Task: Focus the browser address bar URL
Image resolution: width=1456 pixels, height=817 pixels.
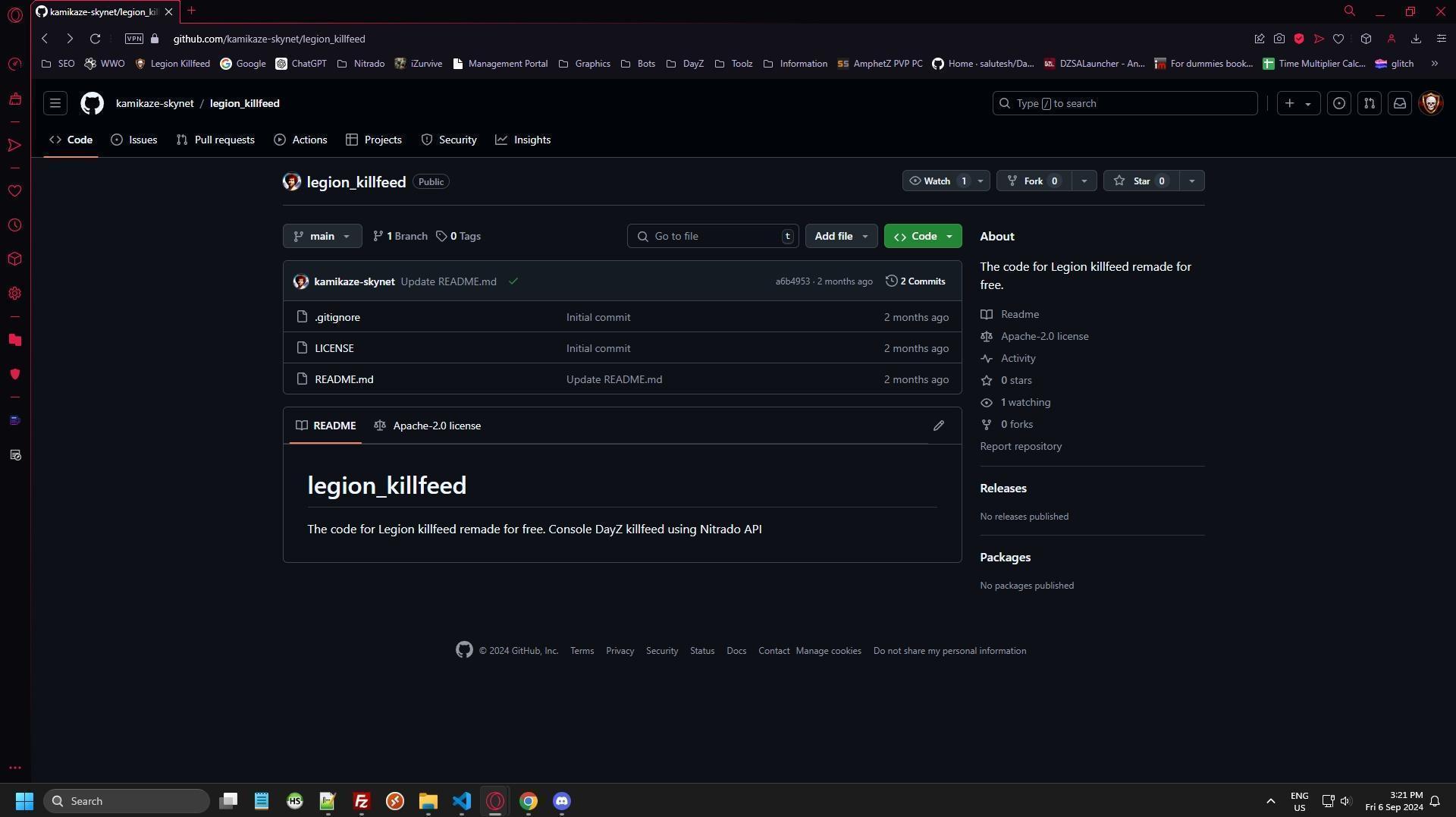Action: [268, 39]
